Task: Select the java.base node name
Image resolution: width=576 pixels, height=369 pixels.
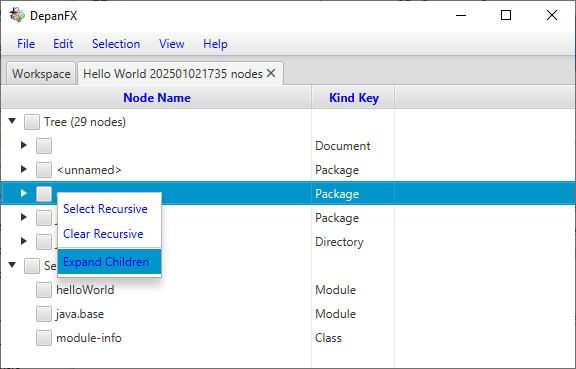Action: 80,314
